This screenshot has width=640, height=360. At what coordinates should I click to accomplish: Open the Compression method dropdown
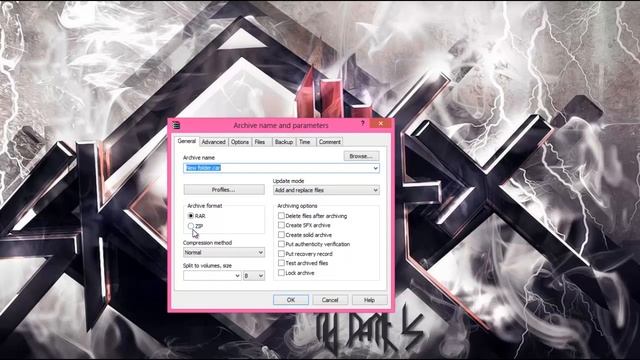click(224, 253)
